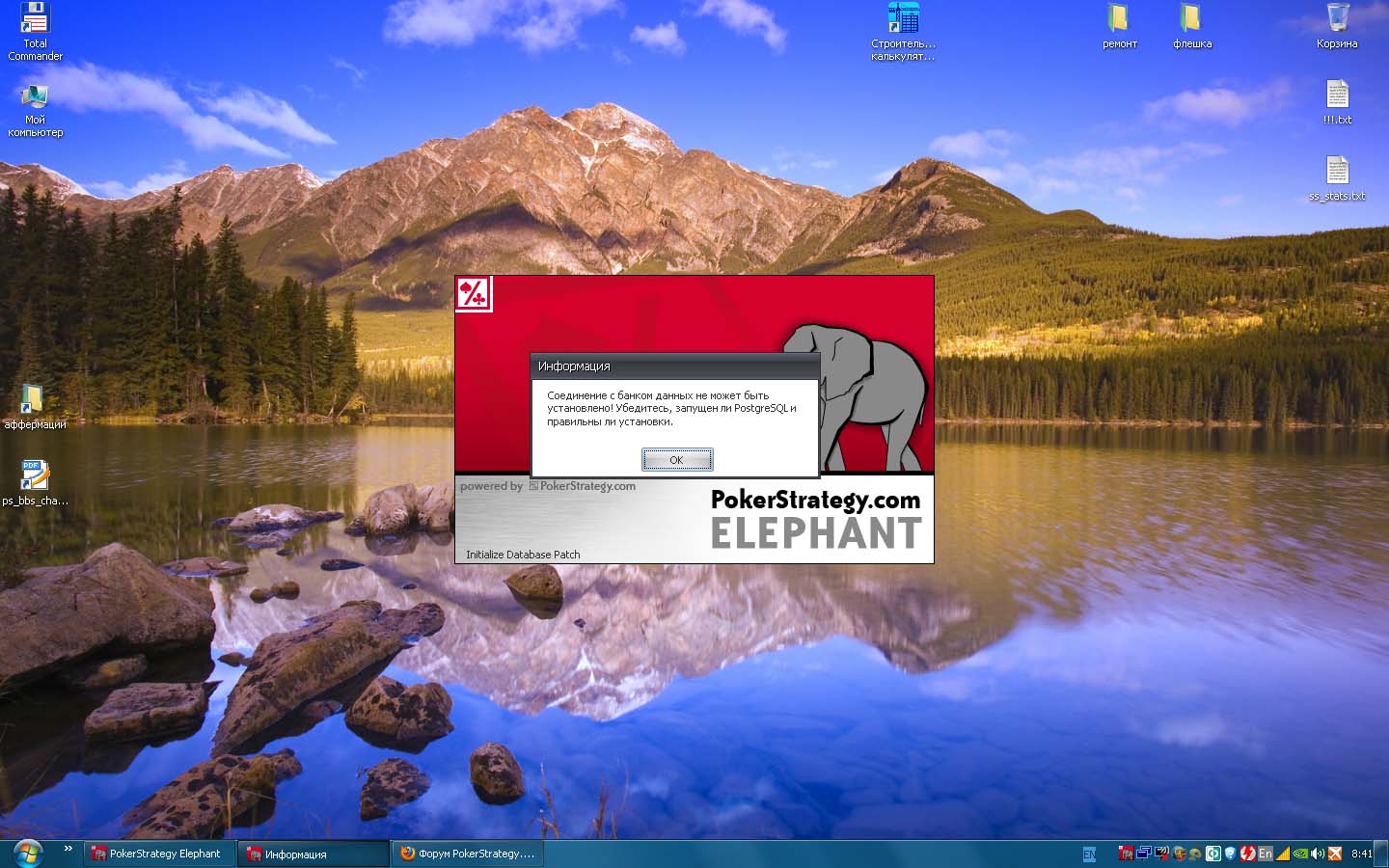Expand quick launch chevron on taskbar
The width and height of the screenshot is (1389, 868).
(68, 849)
